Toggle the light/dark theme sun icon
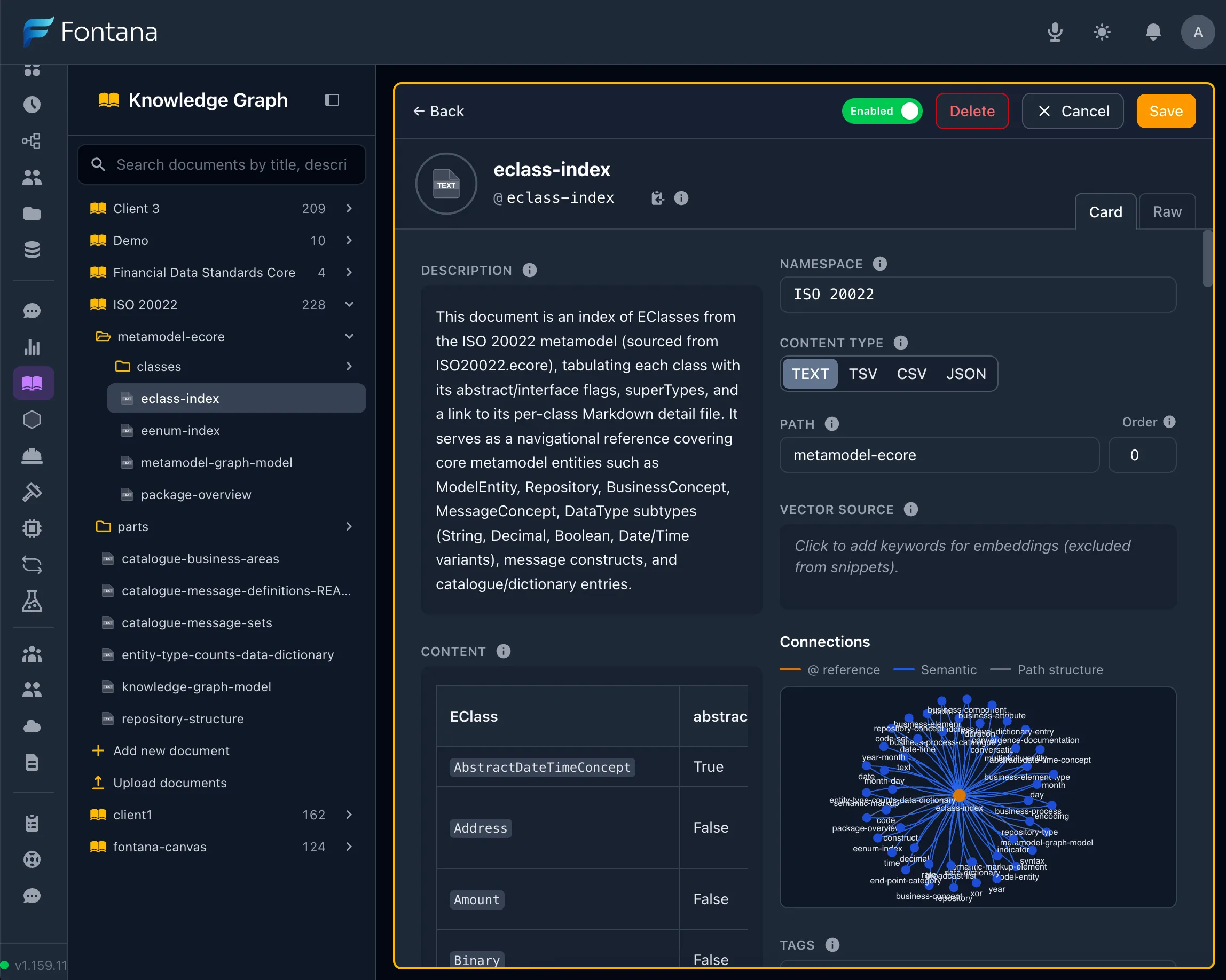This screenshot has width=1226, height=980. coord(1102,32)
